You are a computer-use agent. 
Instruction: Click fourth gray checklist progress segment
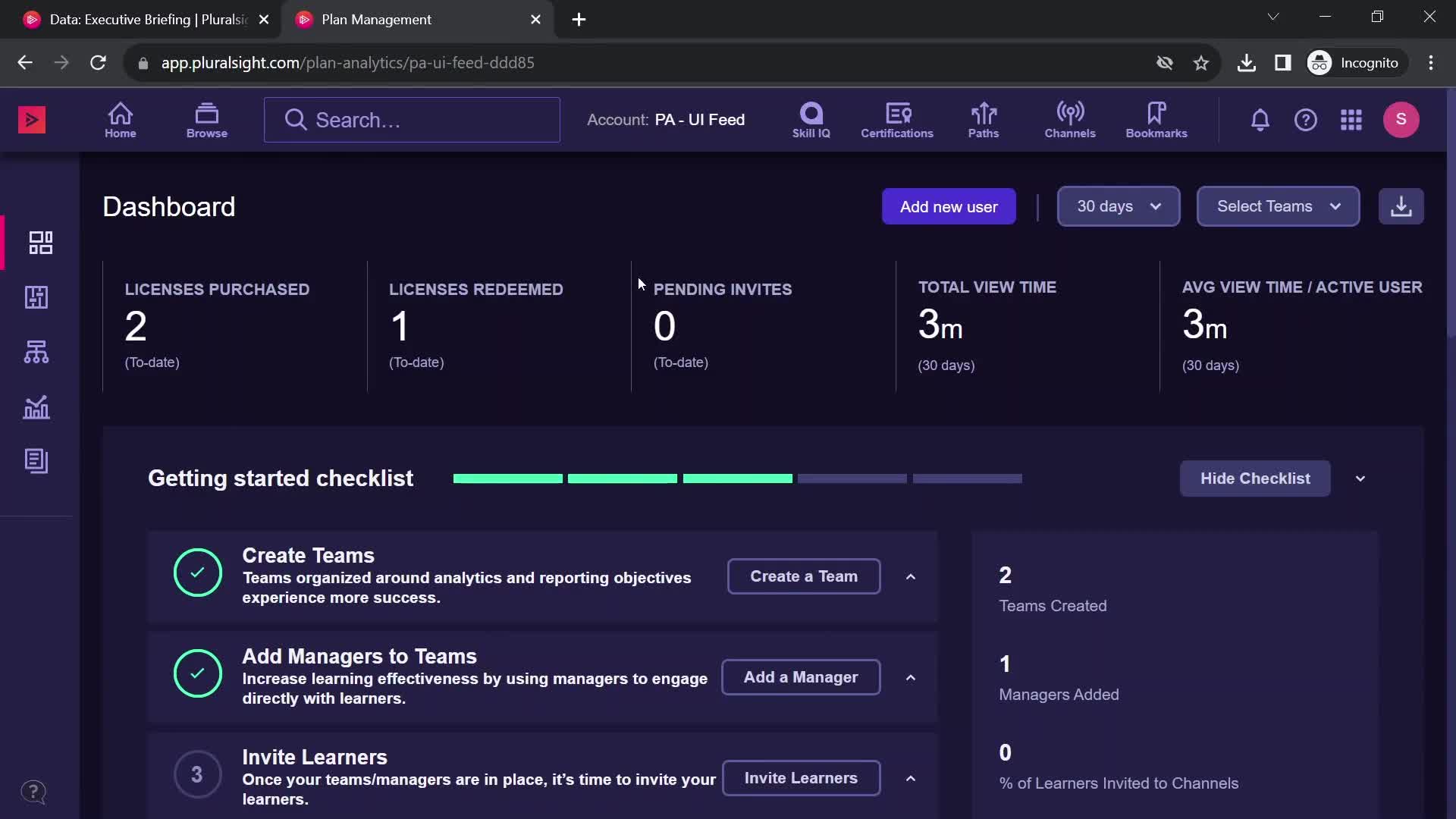tap(852, 479)
